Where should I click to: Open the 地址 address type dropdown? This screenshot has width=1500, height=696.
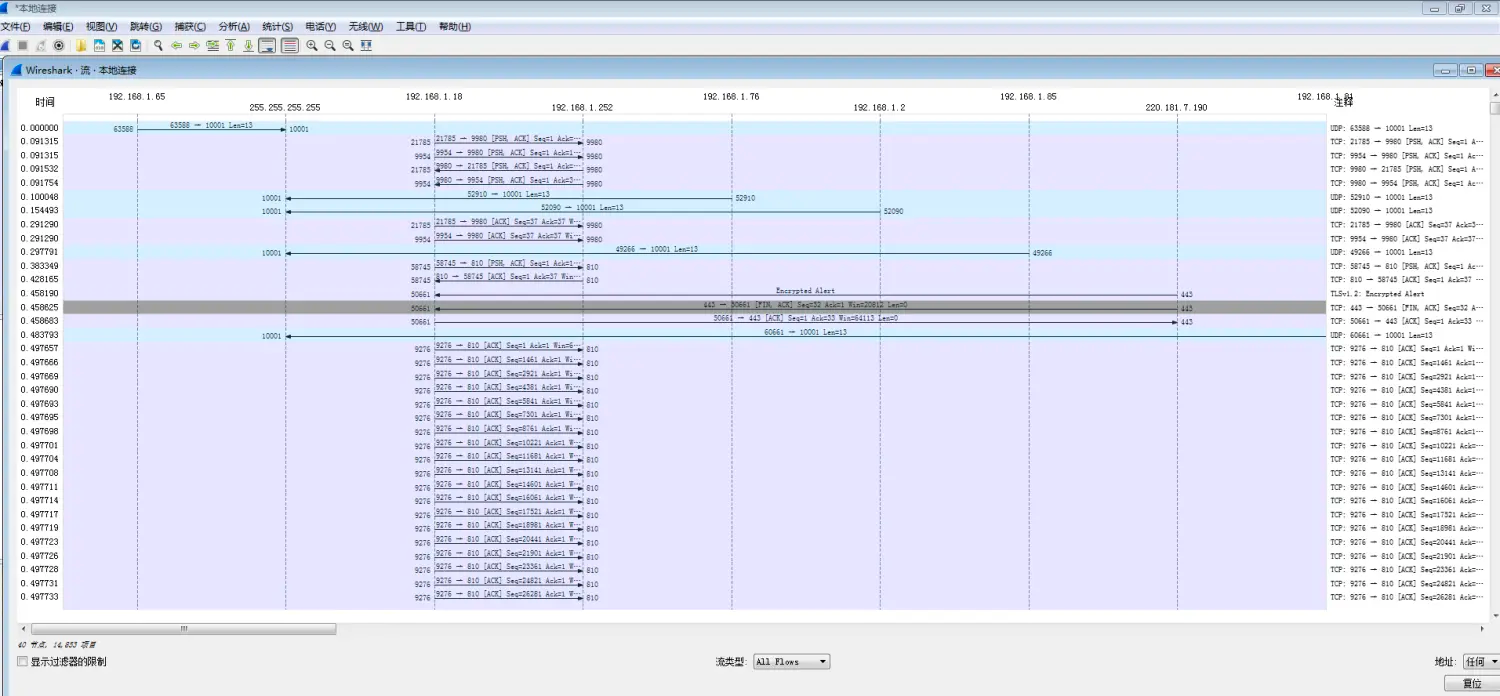[x=1479, y=661]
